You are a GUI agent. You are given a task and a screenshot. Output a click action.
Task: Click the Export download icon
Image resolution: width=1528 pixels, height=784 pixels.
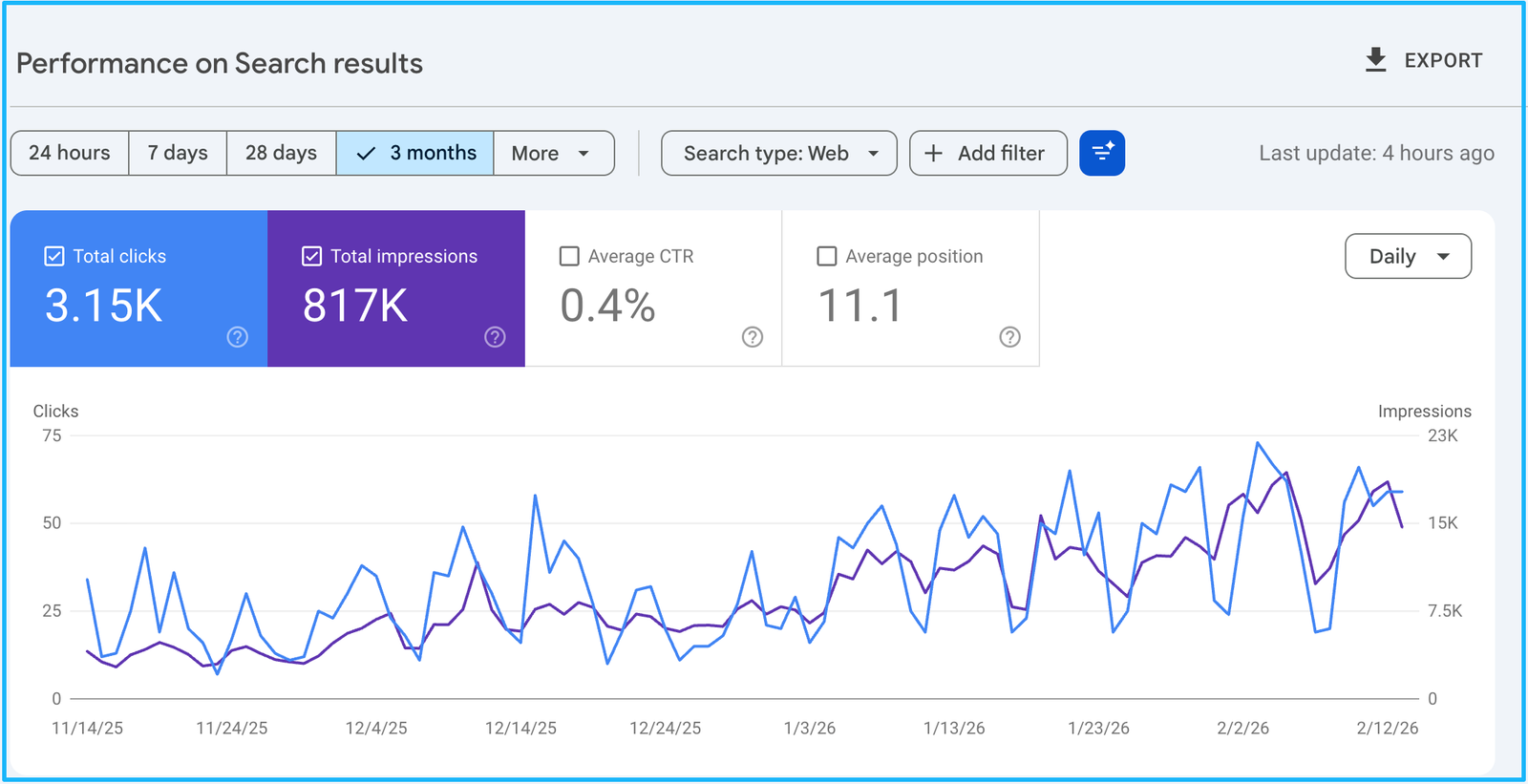[1375, 60]
